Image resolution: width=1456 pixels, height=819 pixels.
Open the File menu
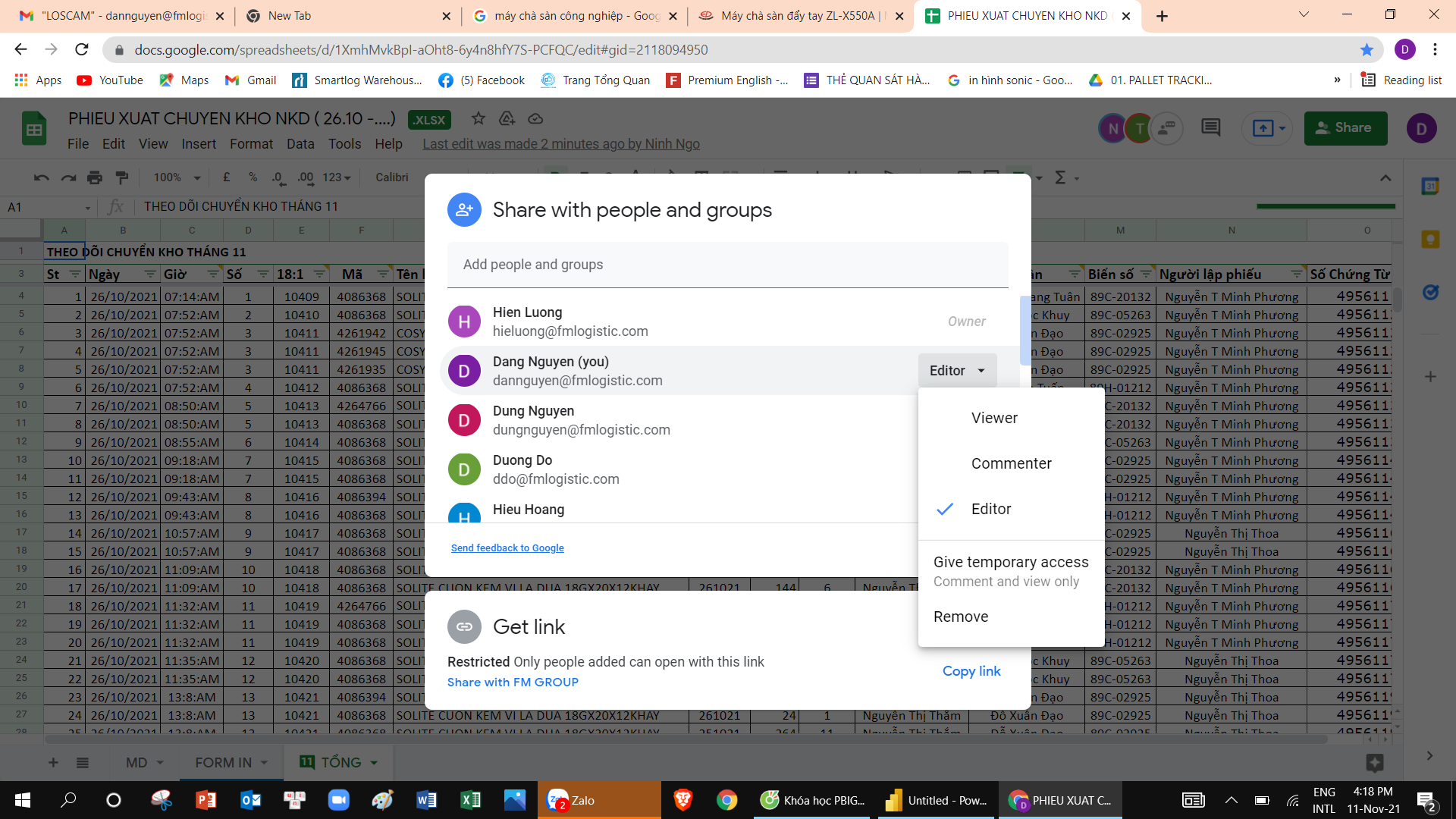click(x=78, y=144)
